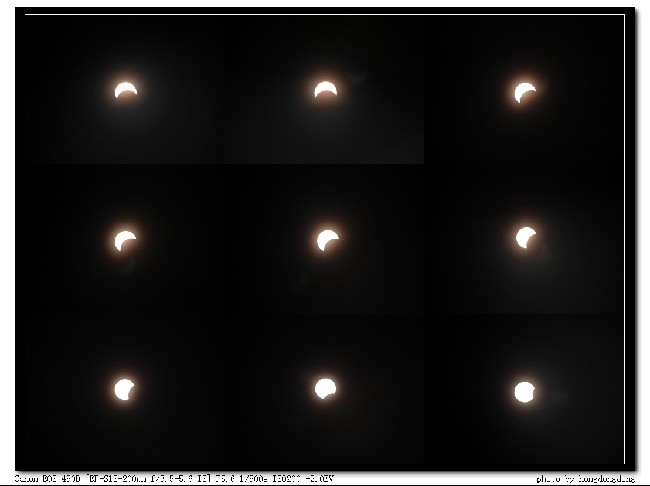This screenshot has width=650, height=486.
Task: Open the top-right eclipse photo
Action: point(525,92)
